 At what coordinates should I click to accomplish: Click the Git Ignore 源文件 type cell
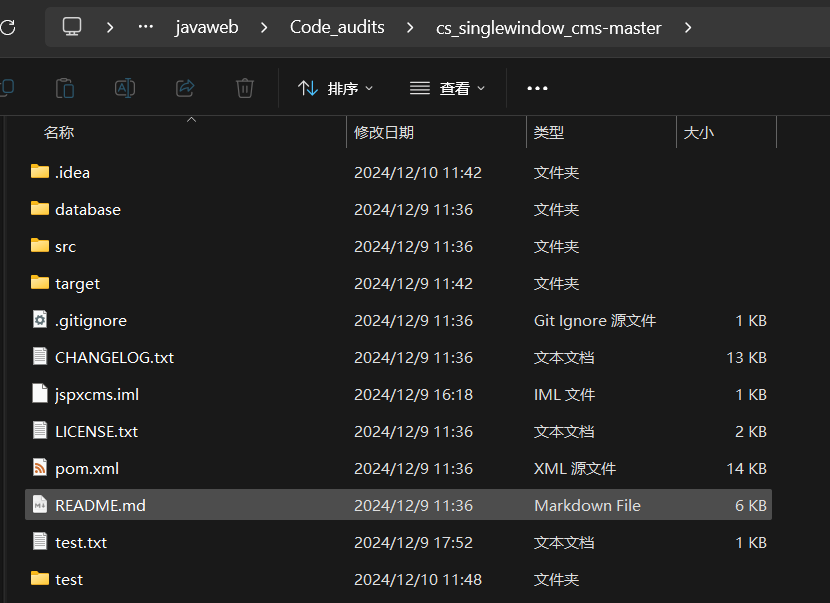(x=595, y=321)
